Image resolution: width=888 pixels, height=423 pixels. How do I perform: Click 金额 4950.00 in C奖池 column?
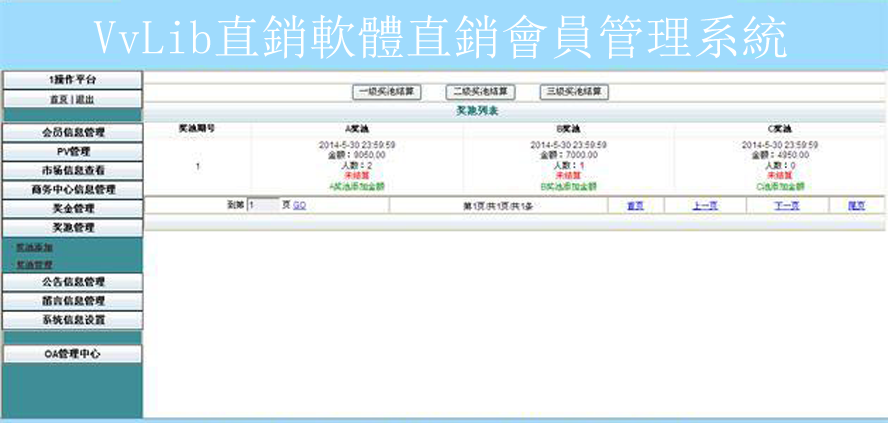point(780,155)
